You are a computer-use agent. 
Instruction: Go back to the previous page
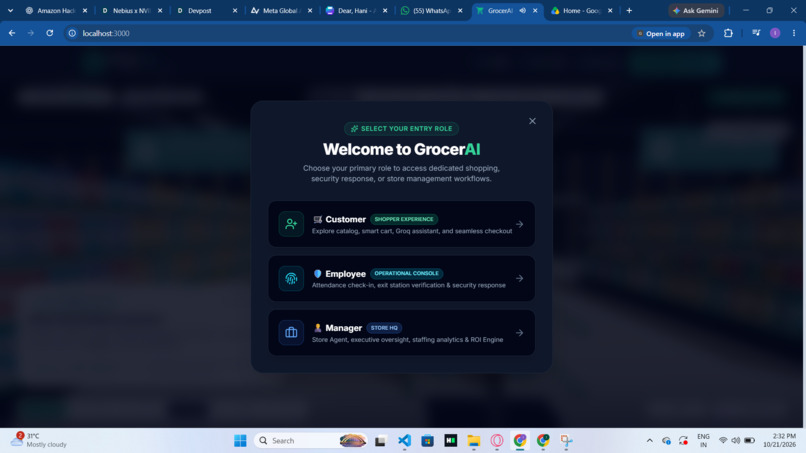point(12,33)
